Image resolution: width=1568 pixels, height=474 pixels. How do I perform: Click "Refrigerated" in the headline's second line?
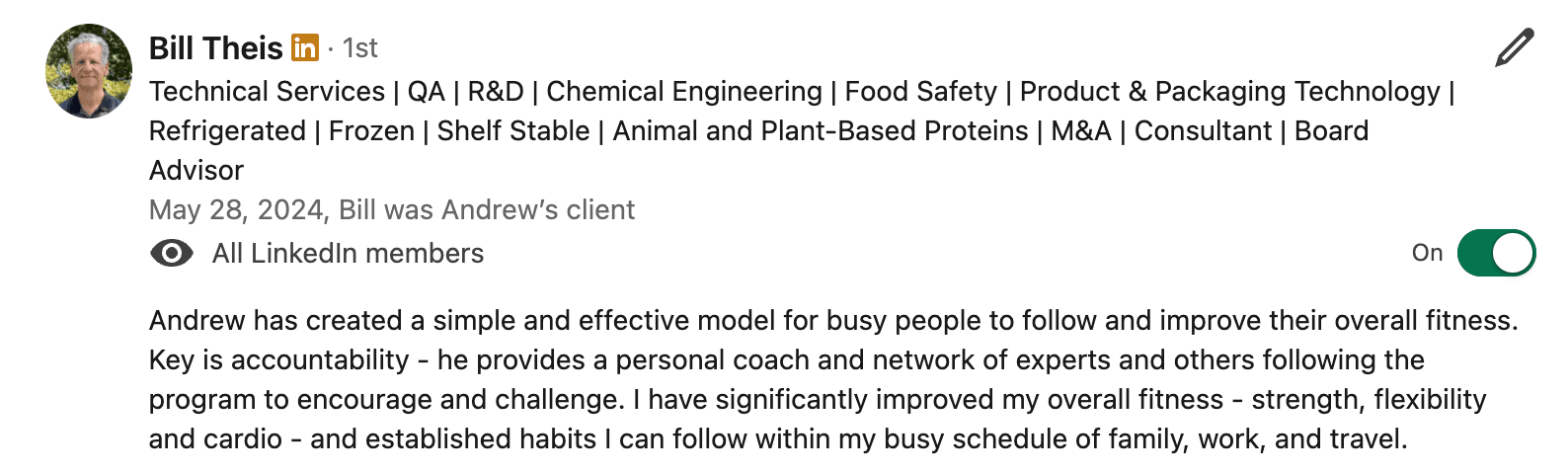pos(227,131)
